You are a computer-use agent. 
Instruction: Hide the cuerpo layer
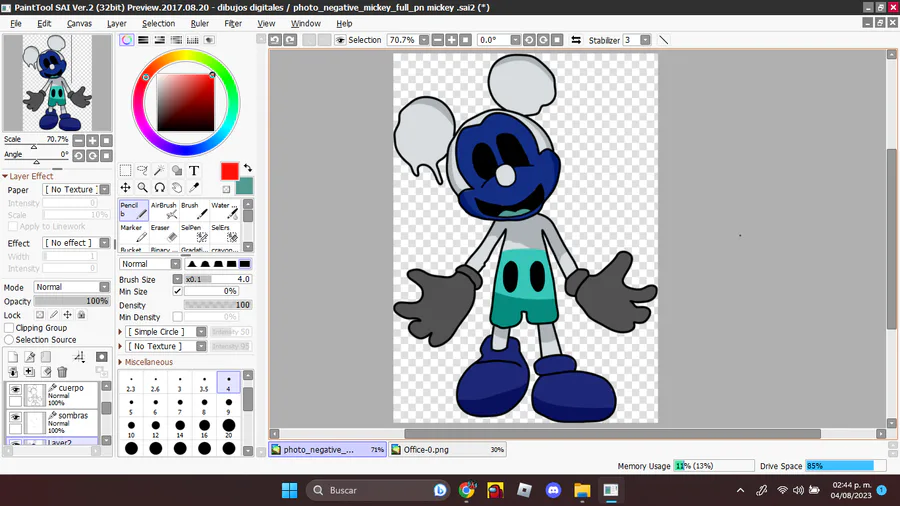pyautogui.click(x=15, y=390)
